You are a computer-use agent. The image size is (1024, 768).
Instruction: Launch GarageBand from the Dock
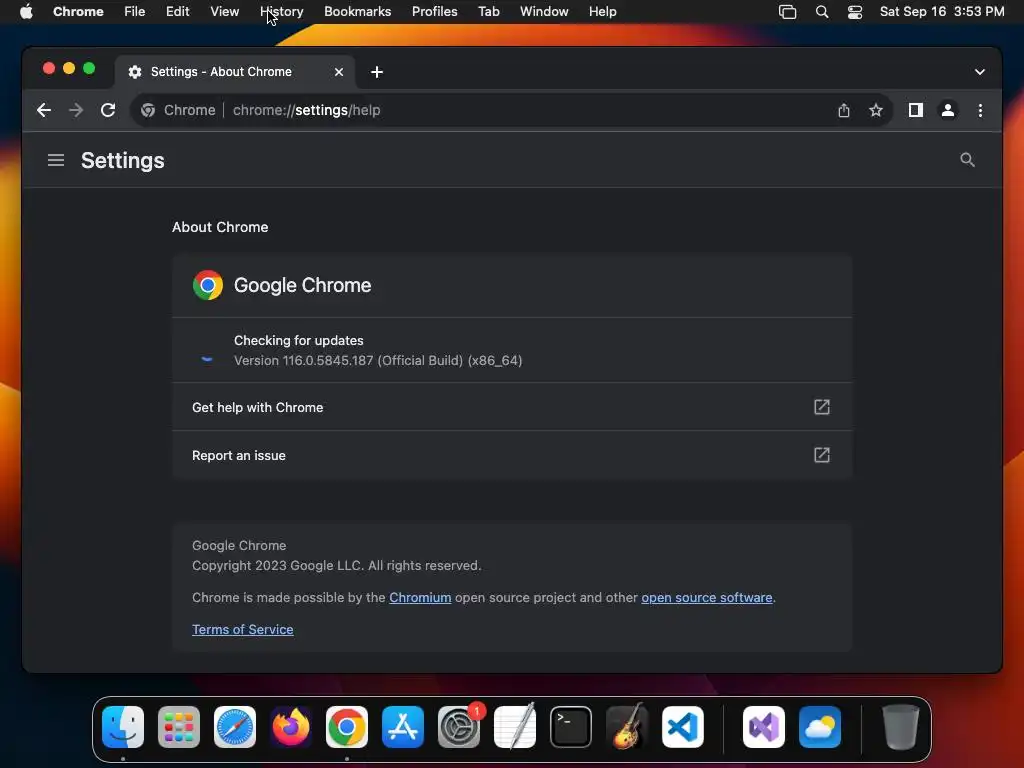(627, 727)
